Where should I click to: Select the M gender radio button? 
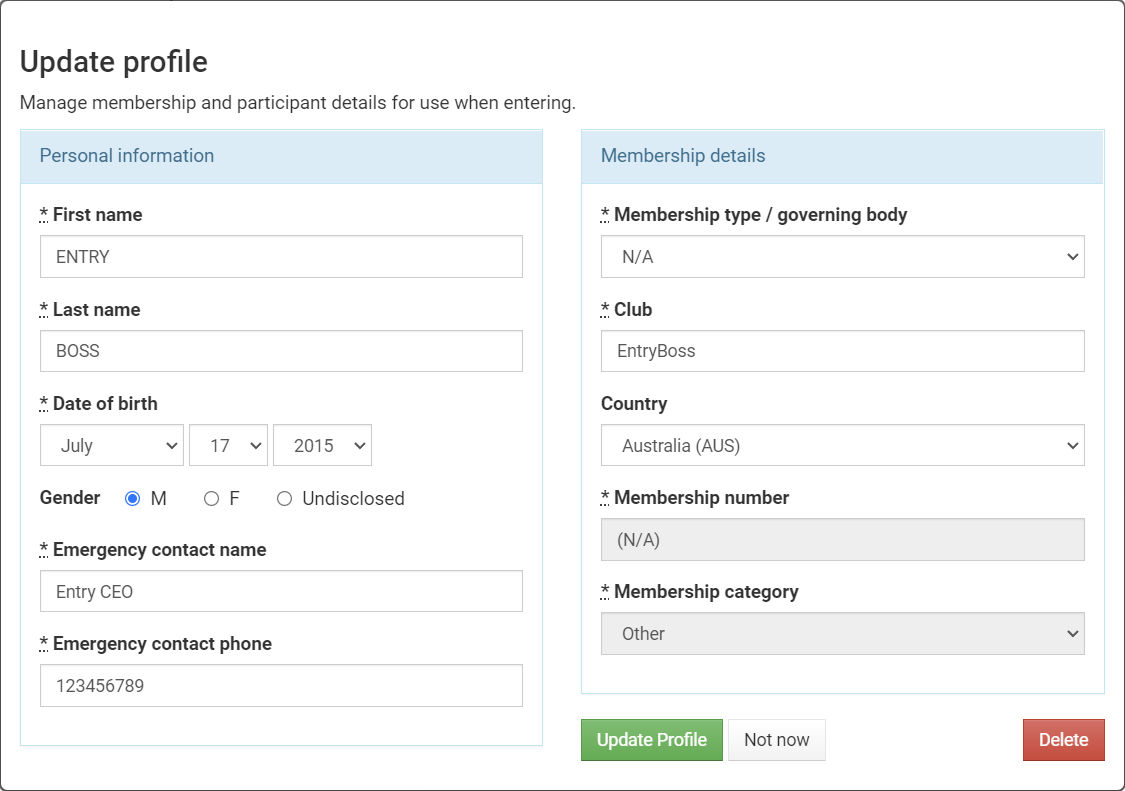coord(131,498)
